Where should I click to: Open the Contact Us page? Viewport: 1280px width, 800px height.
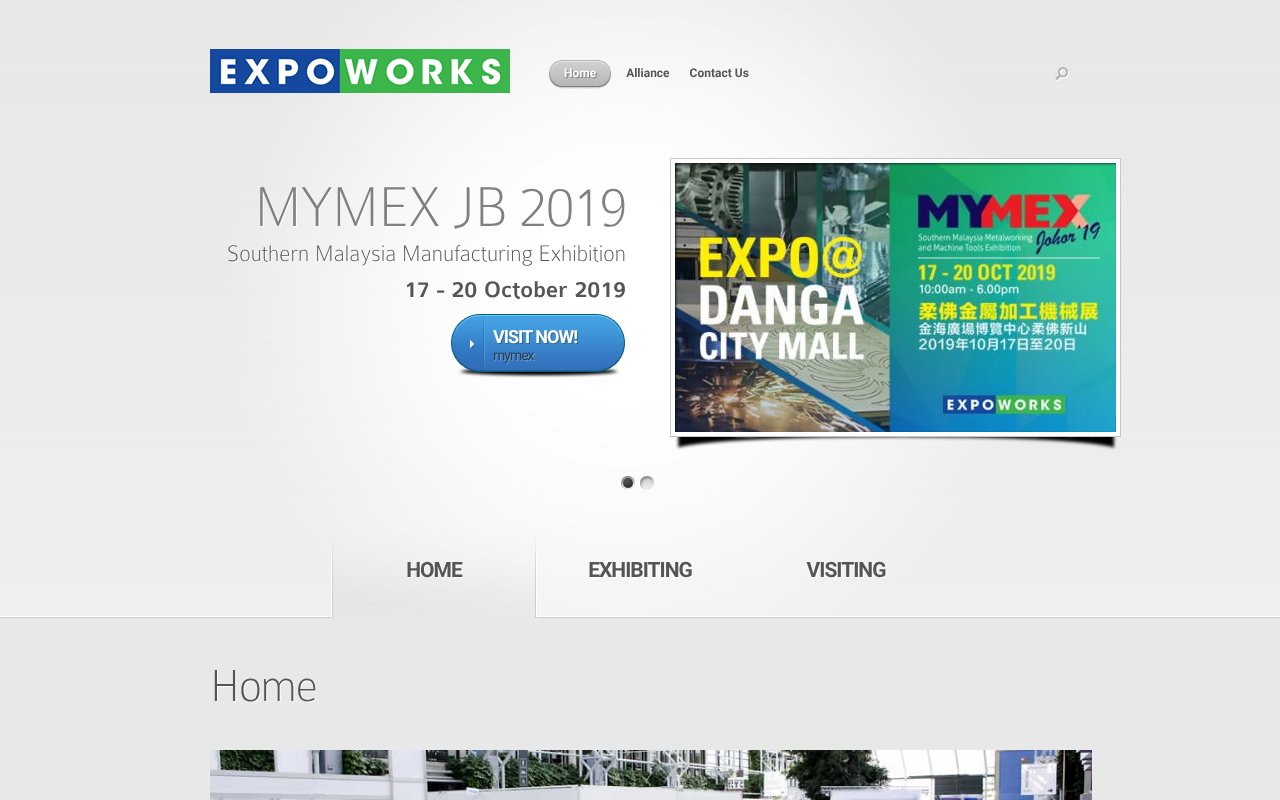click(718, 72)
